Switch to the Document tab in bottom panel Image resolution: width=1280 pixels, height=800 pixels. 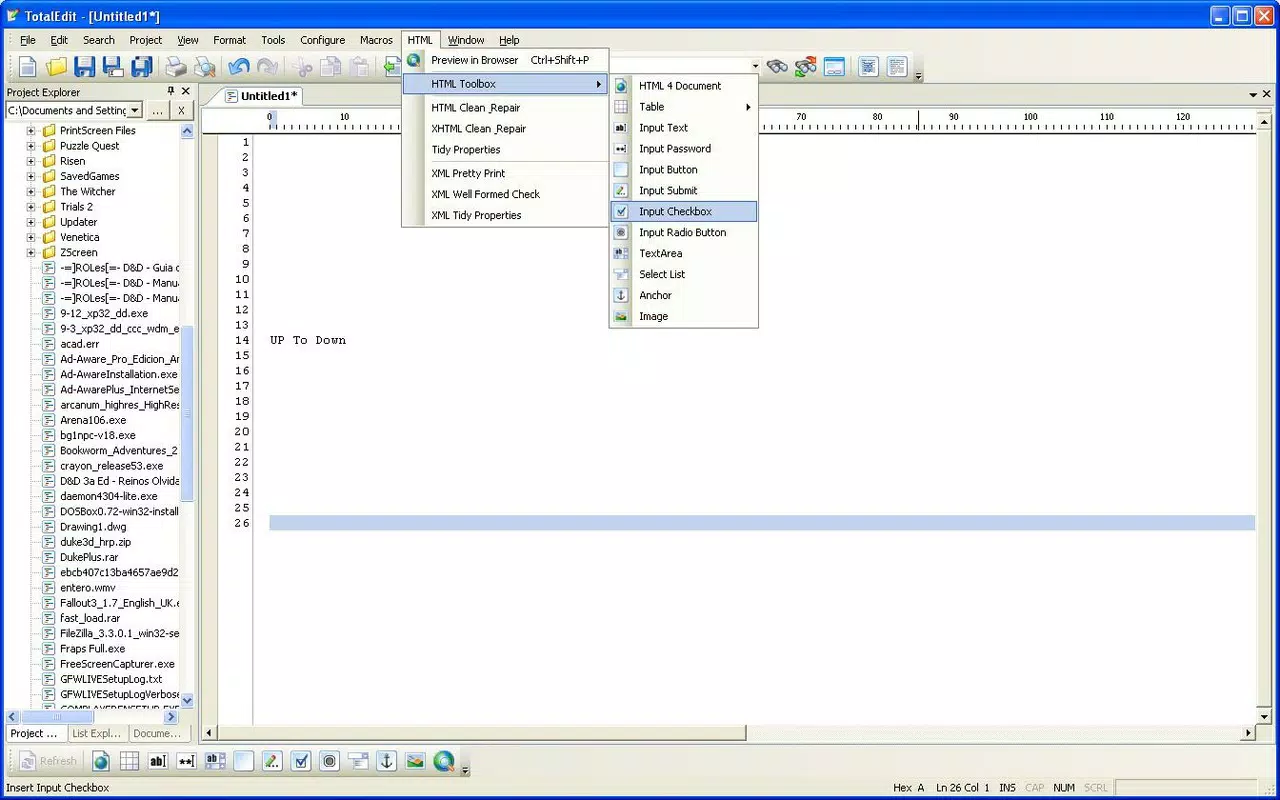click(157, 733)
